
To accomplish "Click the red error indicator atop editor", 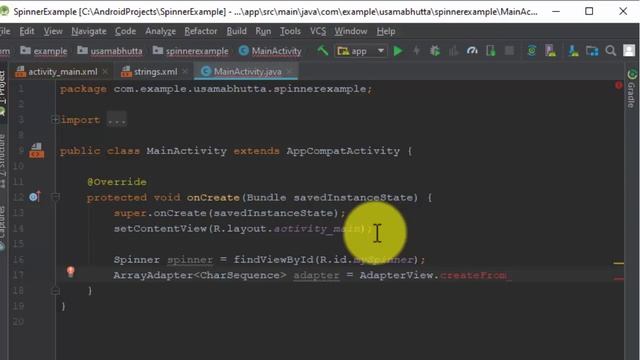I will (618, 85).
